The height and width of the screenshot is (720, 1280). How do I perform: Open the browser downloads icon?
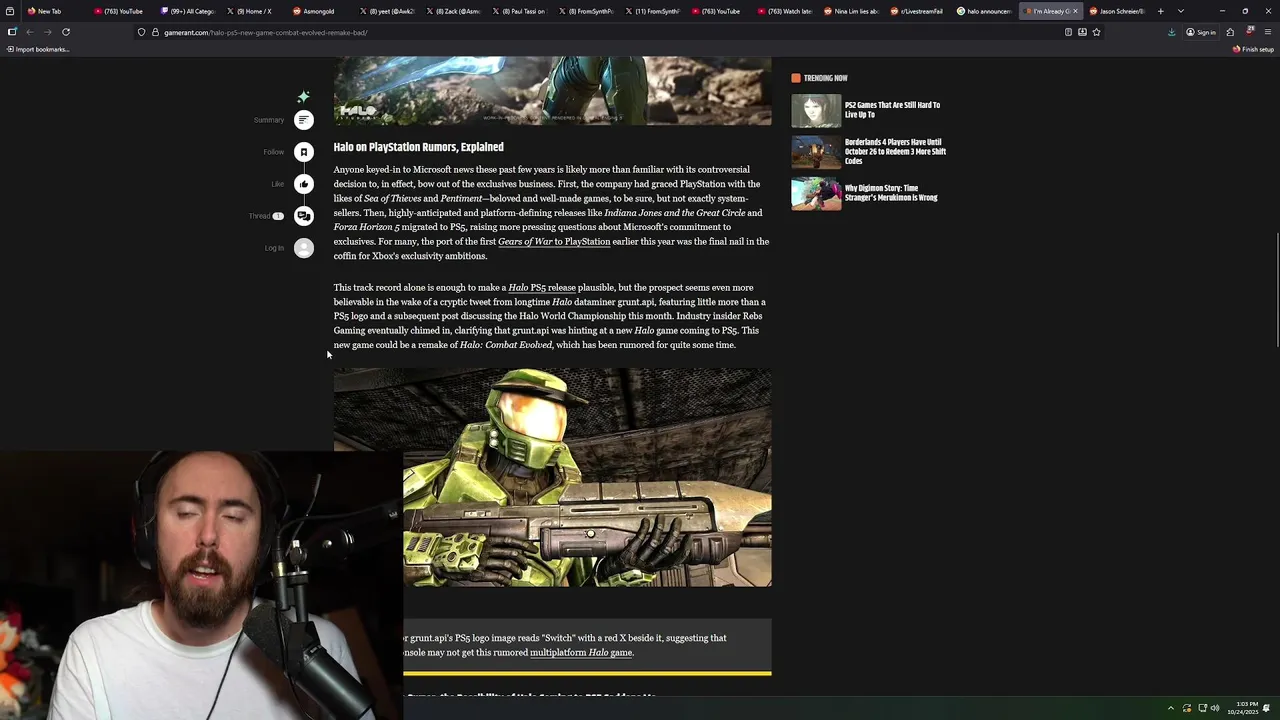1171,32
